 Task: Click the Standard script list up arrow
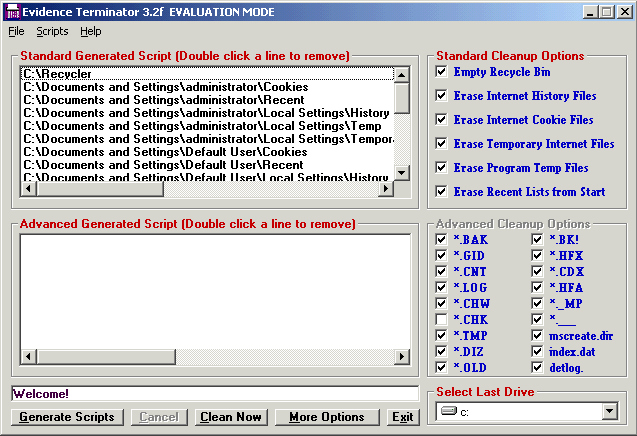click(x=401, y=74)
